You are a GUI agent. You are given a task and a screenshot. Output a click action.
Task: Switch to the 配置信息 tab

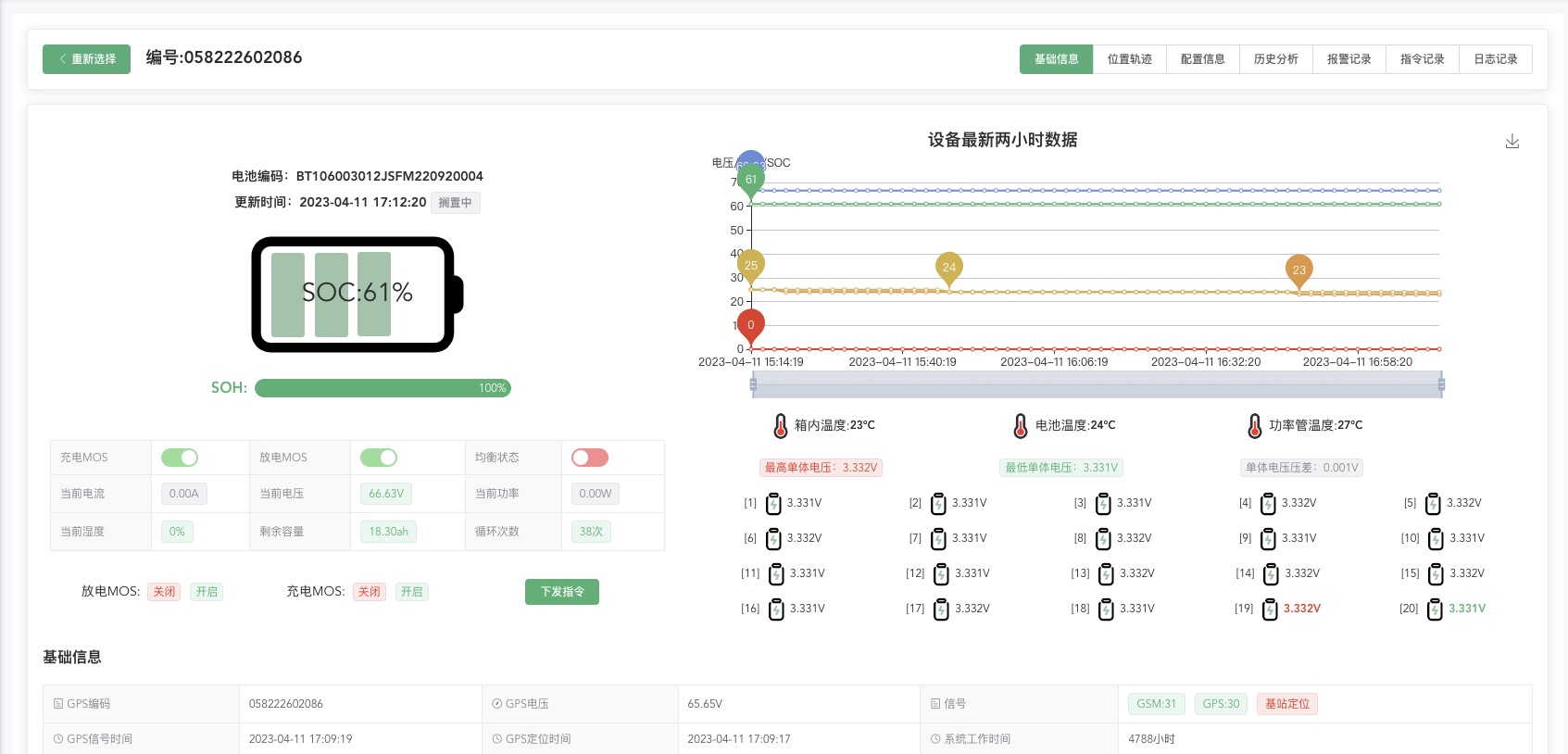point(1203,59)
